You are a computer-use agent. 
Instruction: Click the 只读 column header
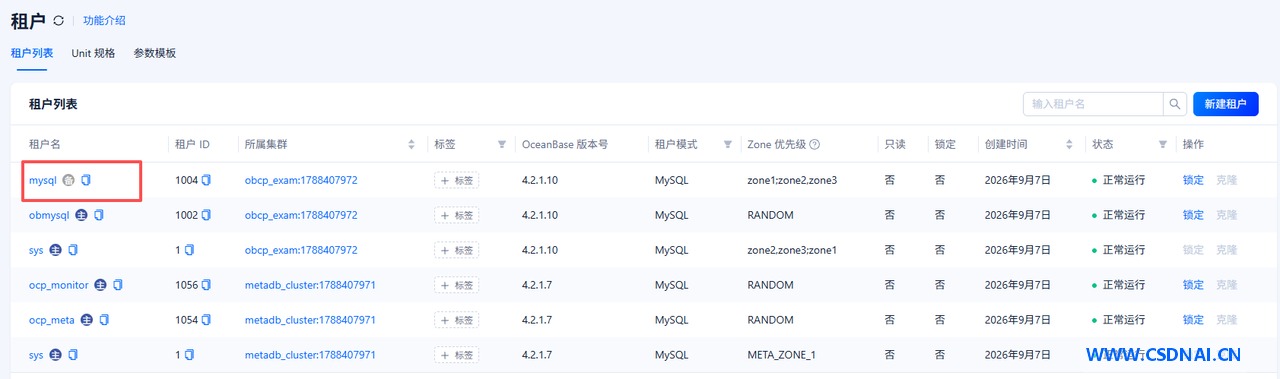click(895, 145)
